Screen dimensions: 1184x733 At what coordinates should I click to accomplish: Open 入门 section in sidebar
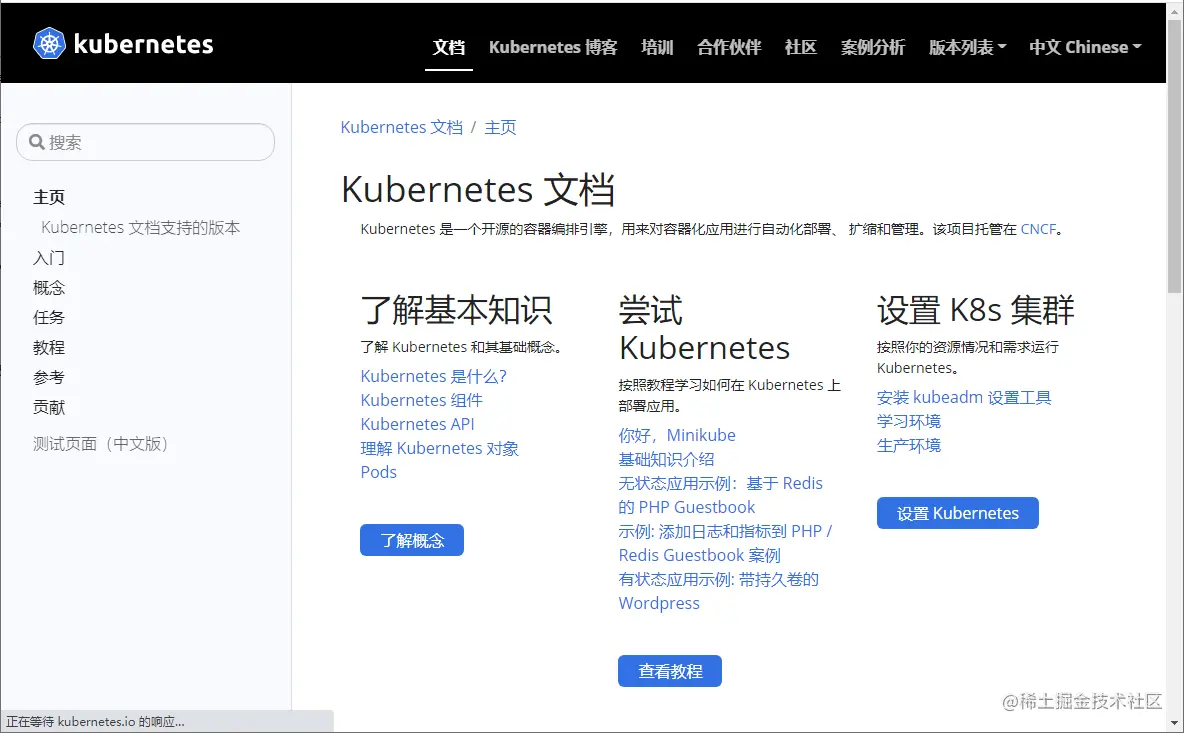(49, 257)
